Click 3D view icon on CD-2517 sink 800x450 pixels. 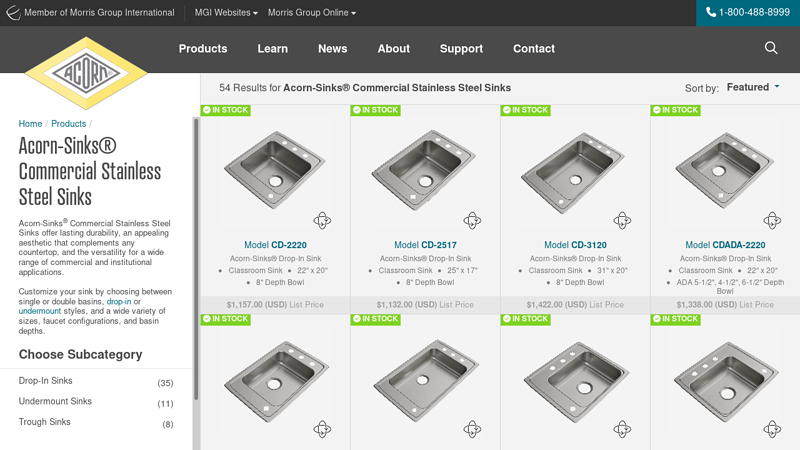(472, 220)
